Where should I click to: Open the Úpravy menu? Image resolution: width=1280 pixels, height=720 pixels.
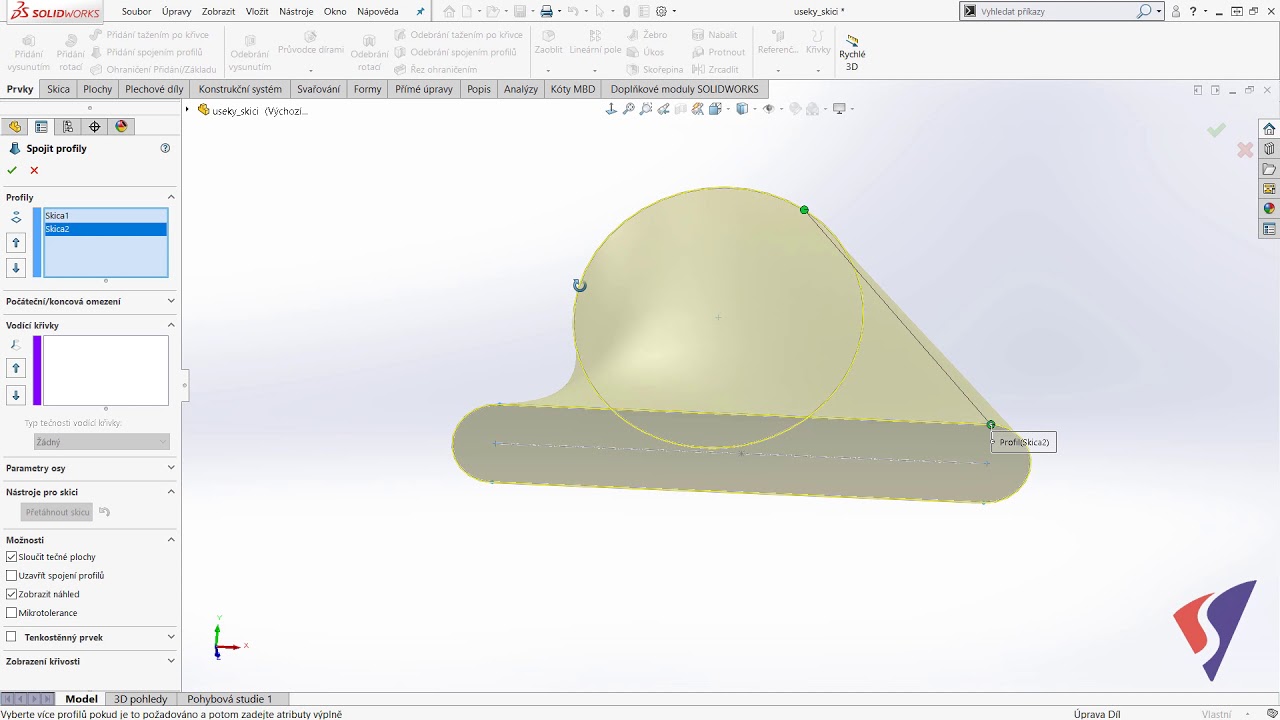[177, 12]
